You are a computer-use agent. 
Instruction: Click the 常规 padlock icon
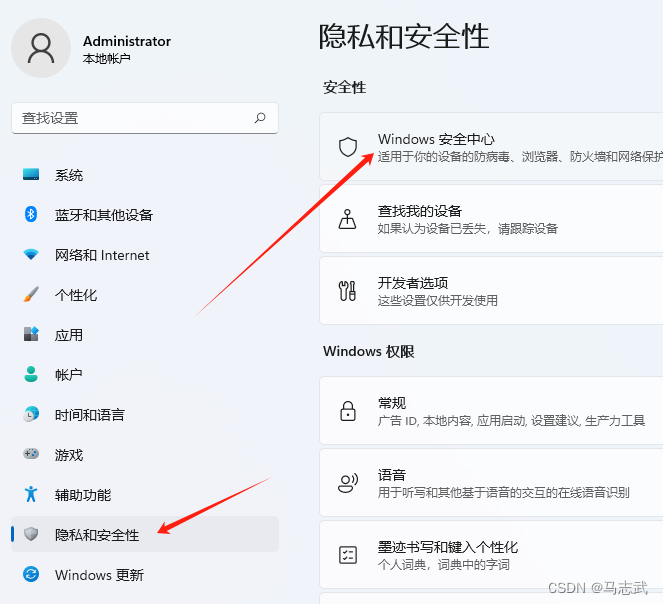click(x=348, y=411)
